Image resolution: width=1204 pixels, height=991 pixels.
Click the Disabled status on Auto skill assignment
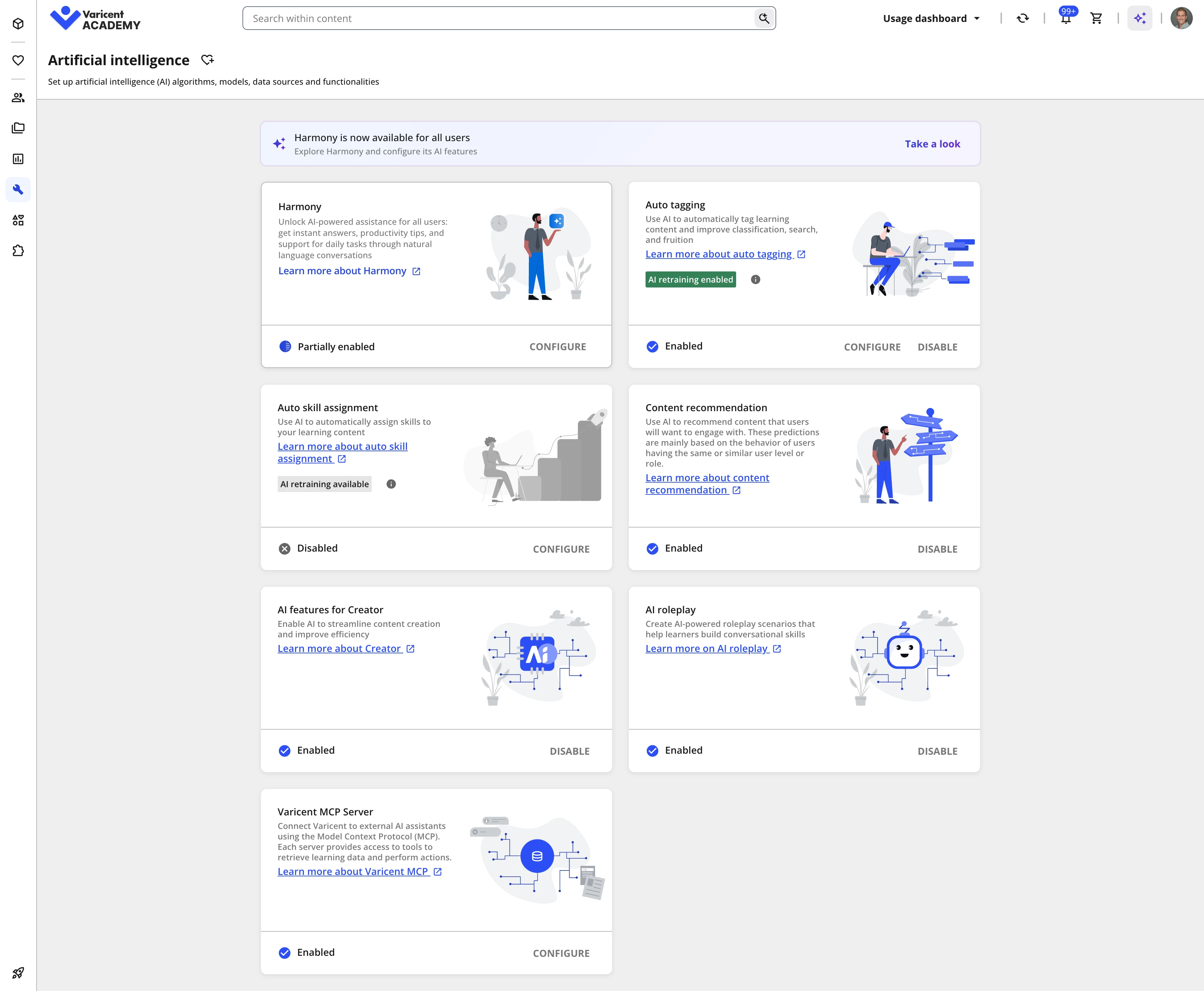tap(317, 548)
